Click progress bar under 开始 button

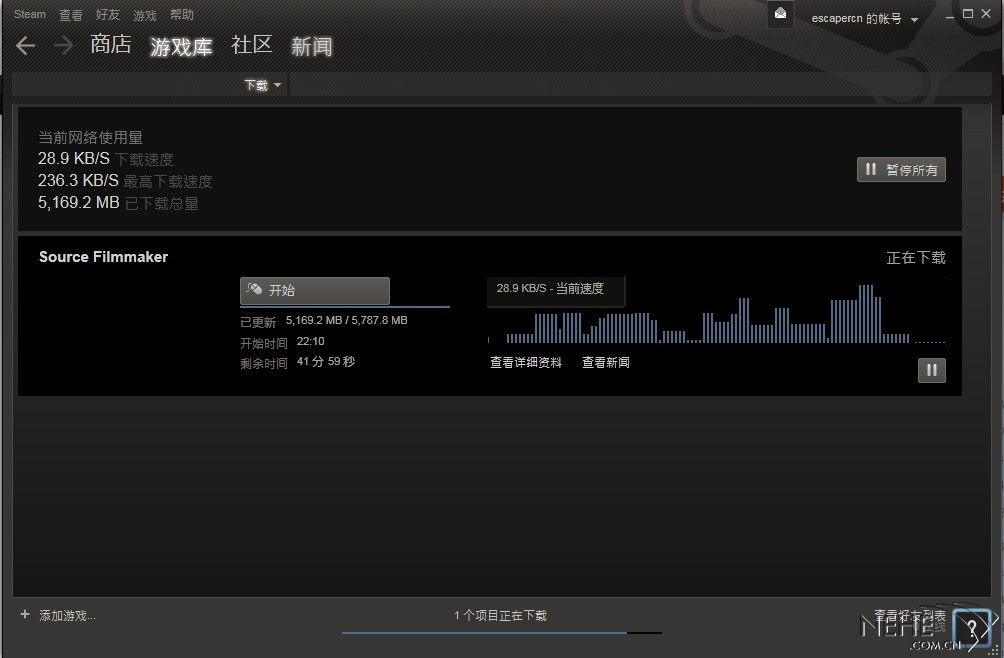(x=345, y=307)
